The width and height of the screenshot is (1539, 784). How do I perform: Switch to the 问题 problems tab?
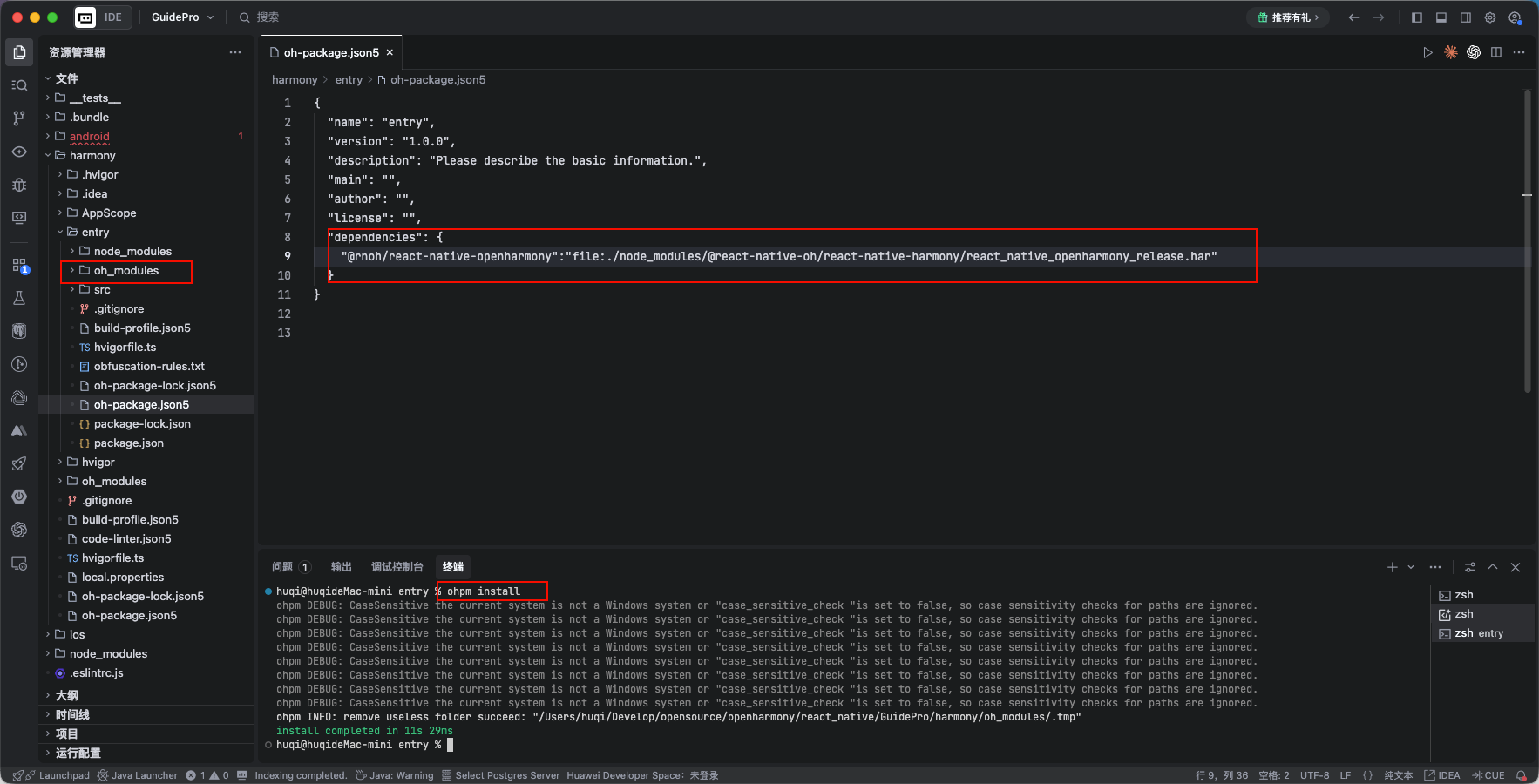(x=291, y=567)
